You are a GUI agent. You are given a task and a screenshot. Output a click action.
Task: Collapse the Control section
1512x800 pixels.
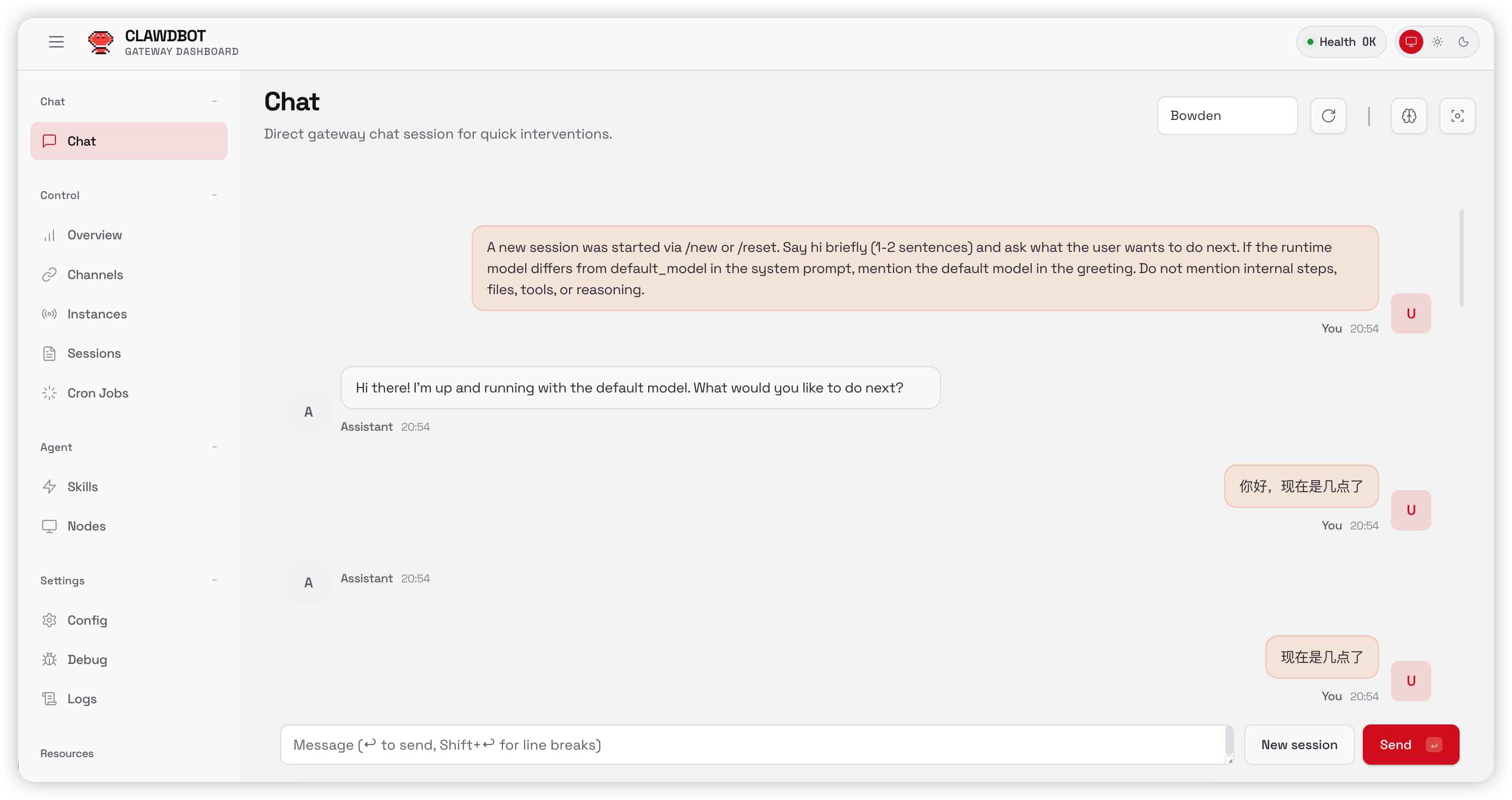pos(214,195)
